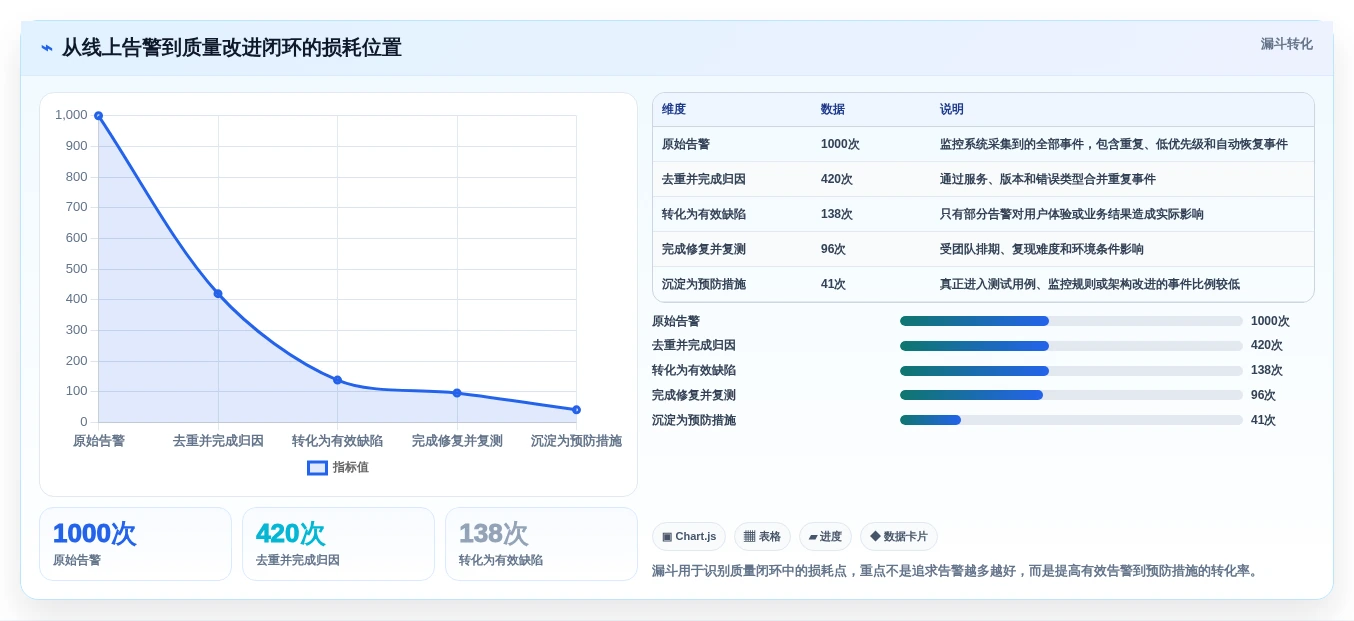Click x-axis label 去重并完成归因 under chart
This screenshot has height=621, width=1354.
tap(218, 441)
